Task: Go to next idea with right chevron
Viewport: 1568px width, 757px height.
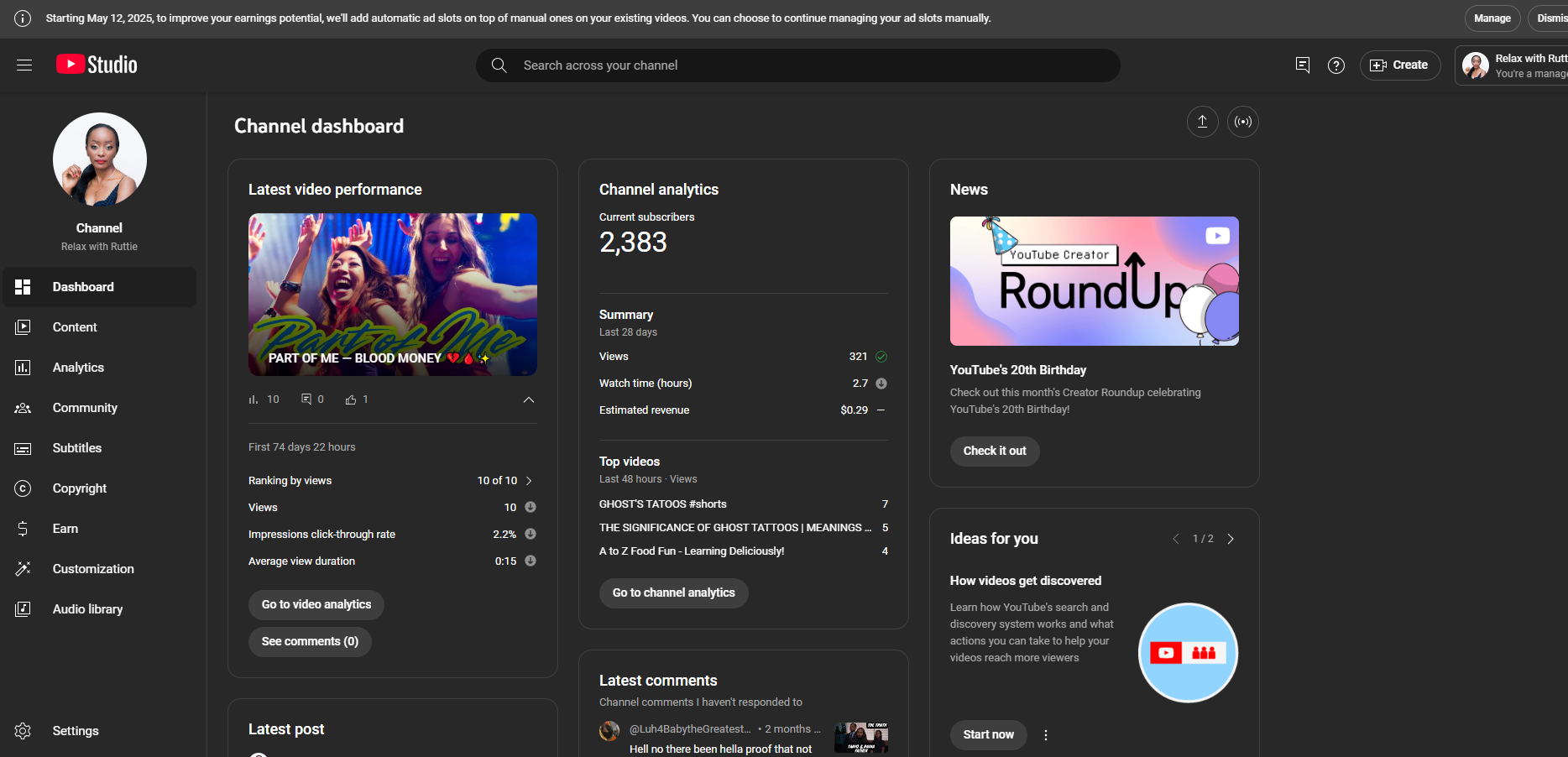Action: coord(1231,539)
